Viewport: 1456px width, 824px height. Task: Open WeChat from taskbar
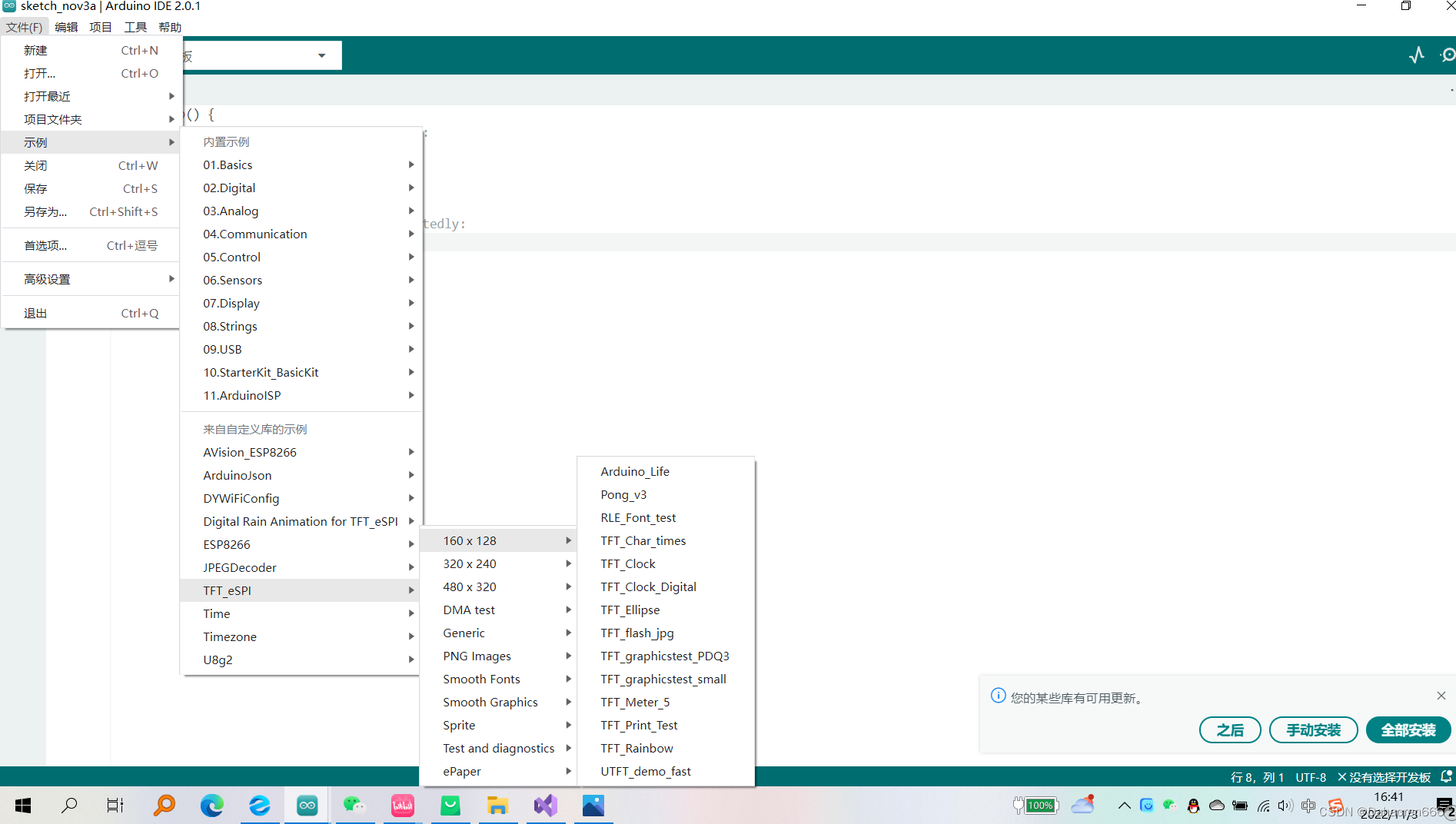click(354, 806)
